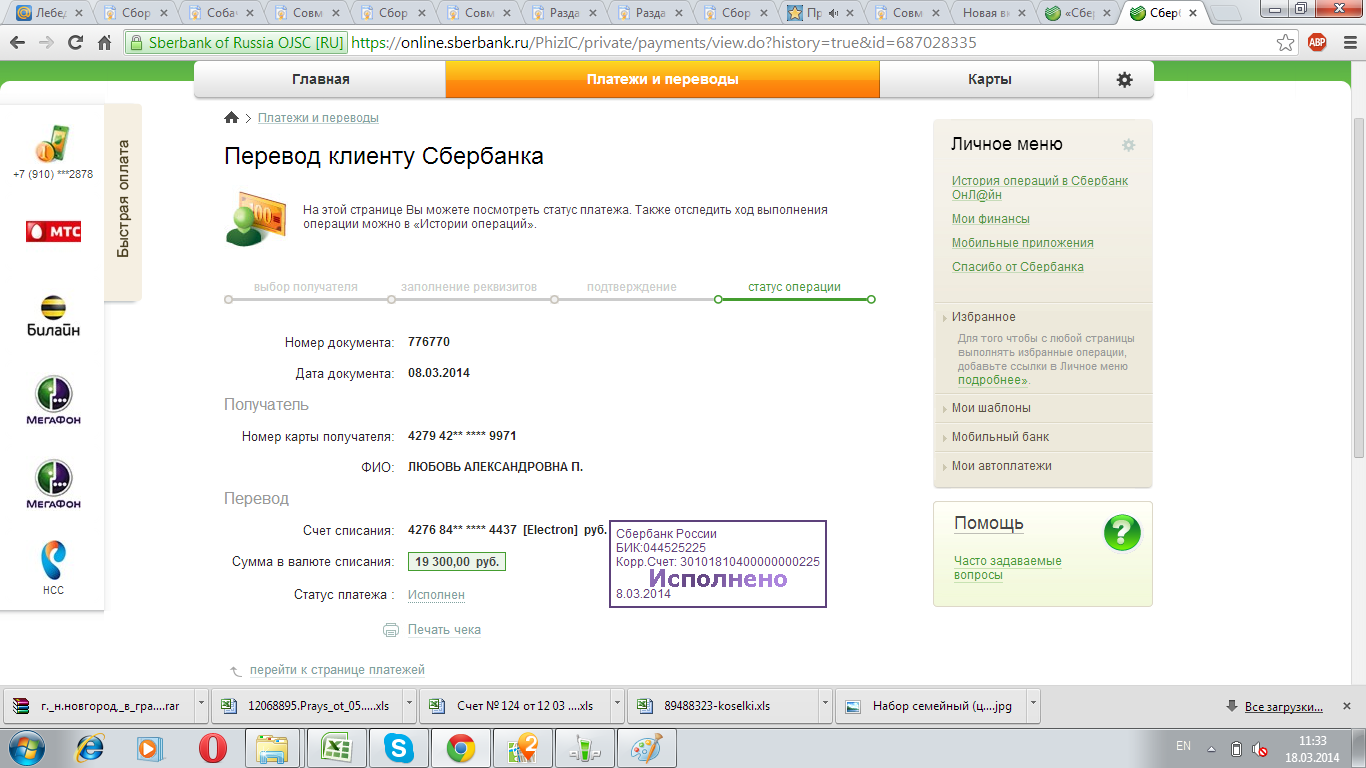This screenshot has width=1366, height=768.
Task: Open Windows Media Player taskbar icon
Action: pyautogui.click(x=150, y=748)
